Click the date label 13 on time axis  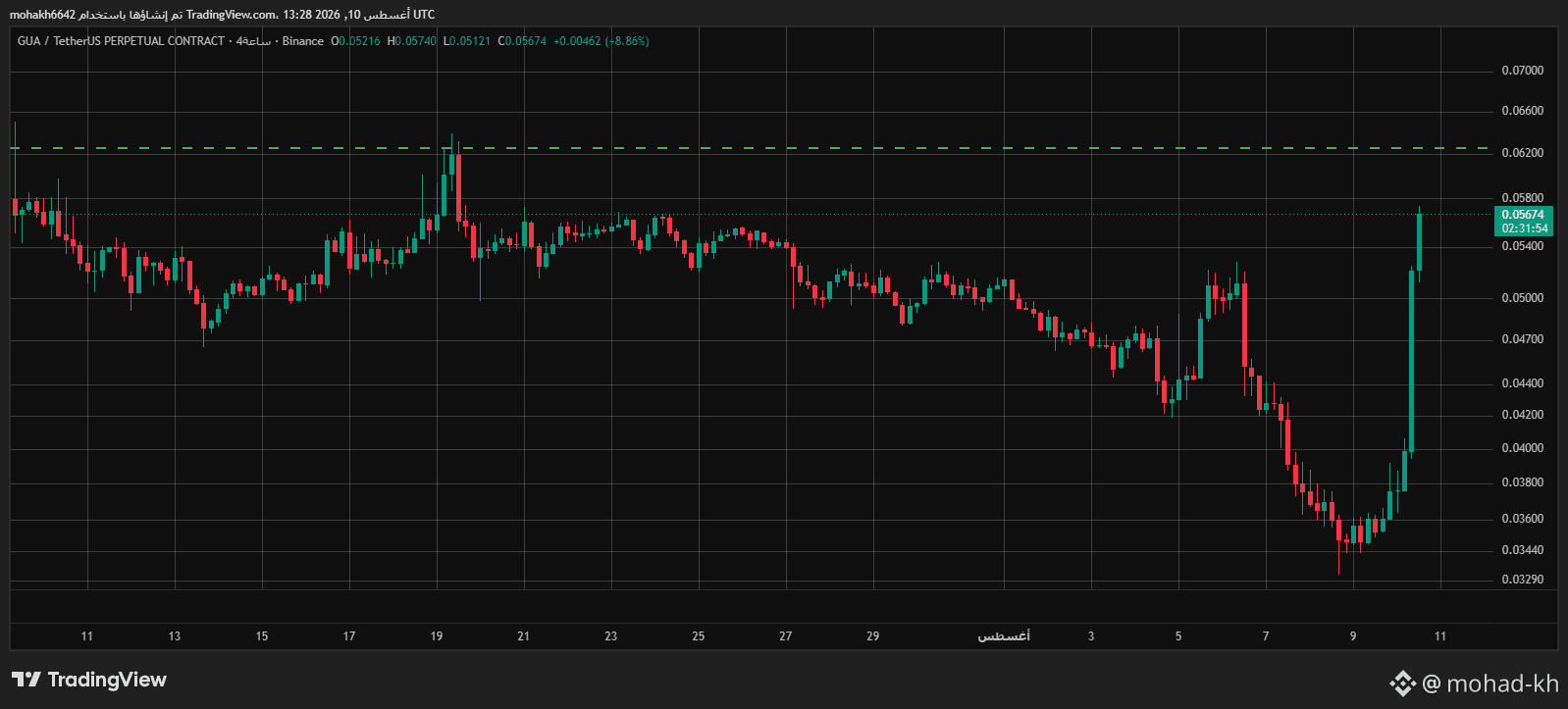(x=175, y=636)
